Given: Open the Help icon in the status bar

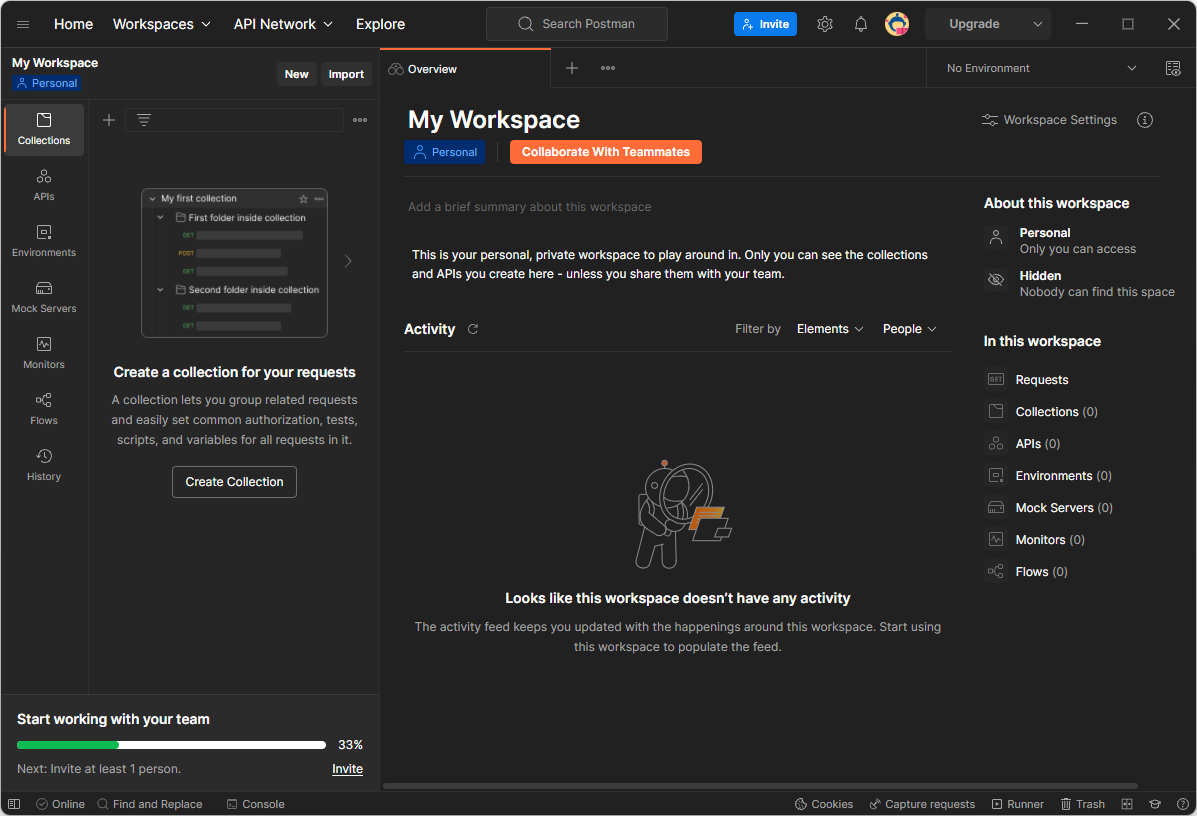Looking at the screenshot, I should 1182,804.
